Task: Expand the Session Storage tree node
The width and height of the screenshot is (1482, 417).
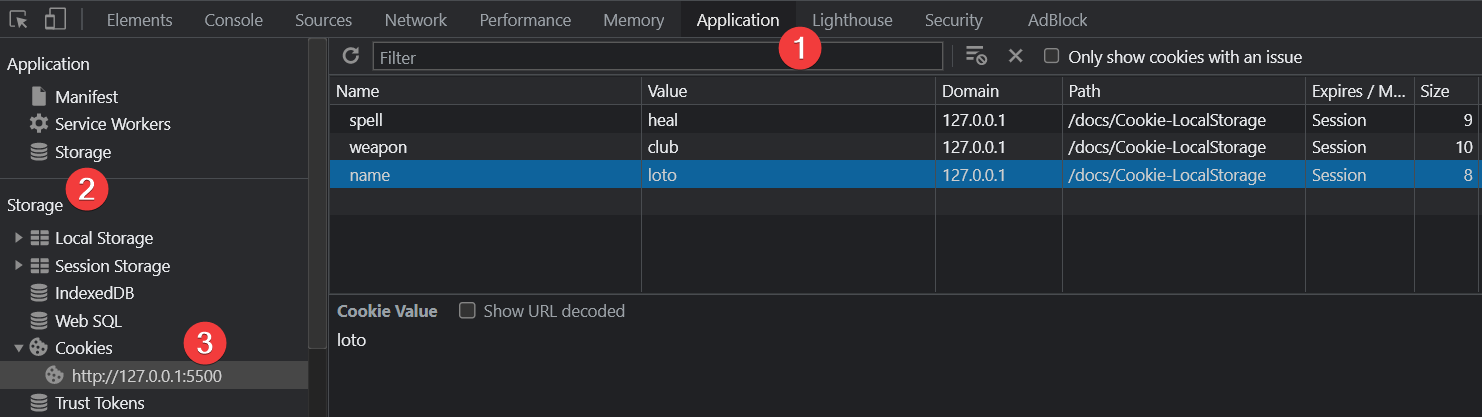Action: (x=18, y=266)
